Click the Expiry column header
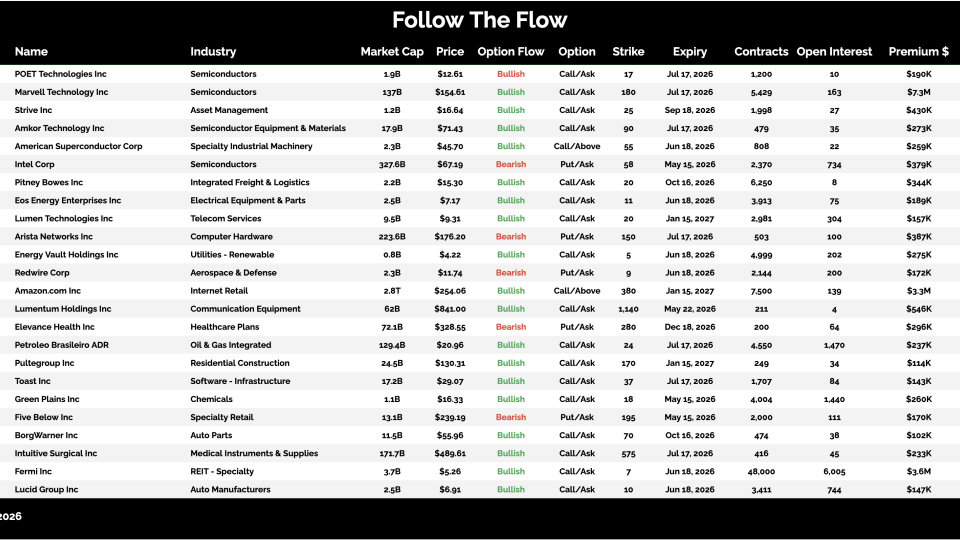This screenshot has height=540, width=960. click(x=690, y=52)
